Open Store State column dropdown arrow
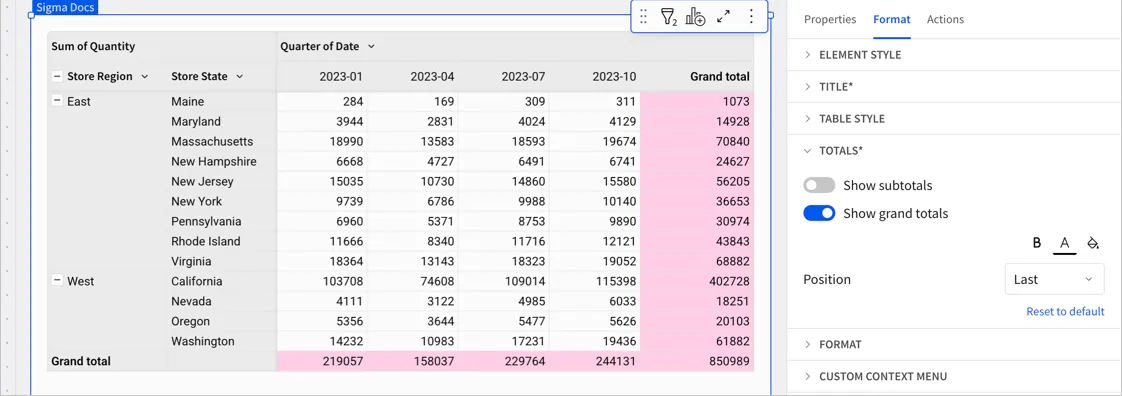 coord(240,77)
